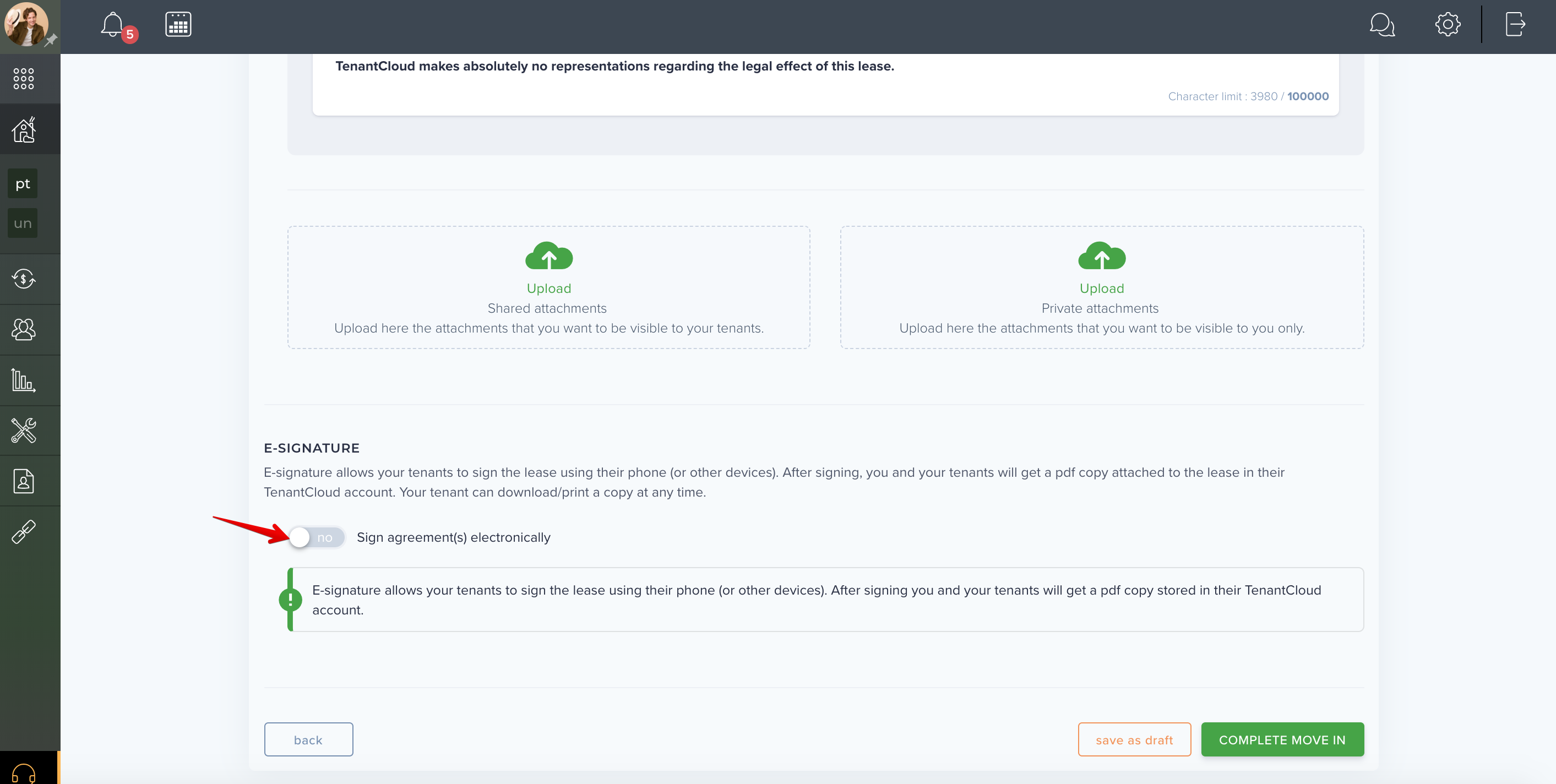Screen dimensions: 1556x784
Task: Open the contacts document icon in sidebar
Action: coord(24,481)
